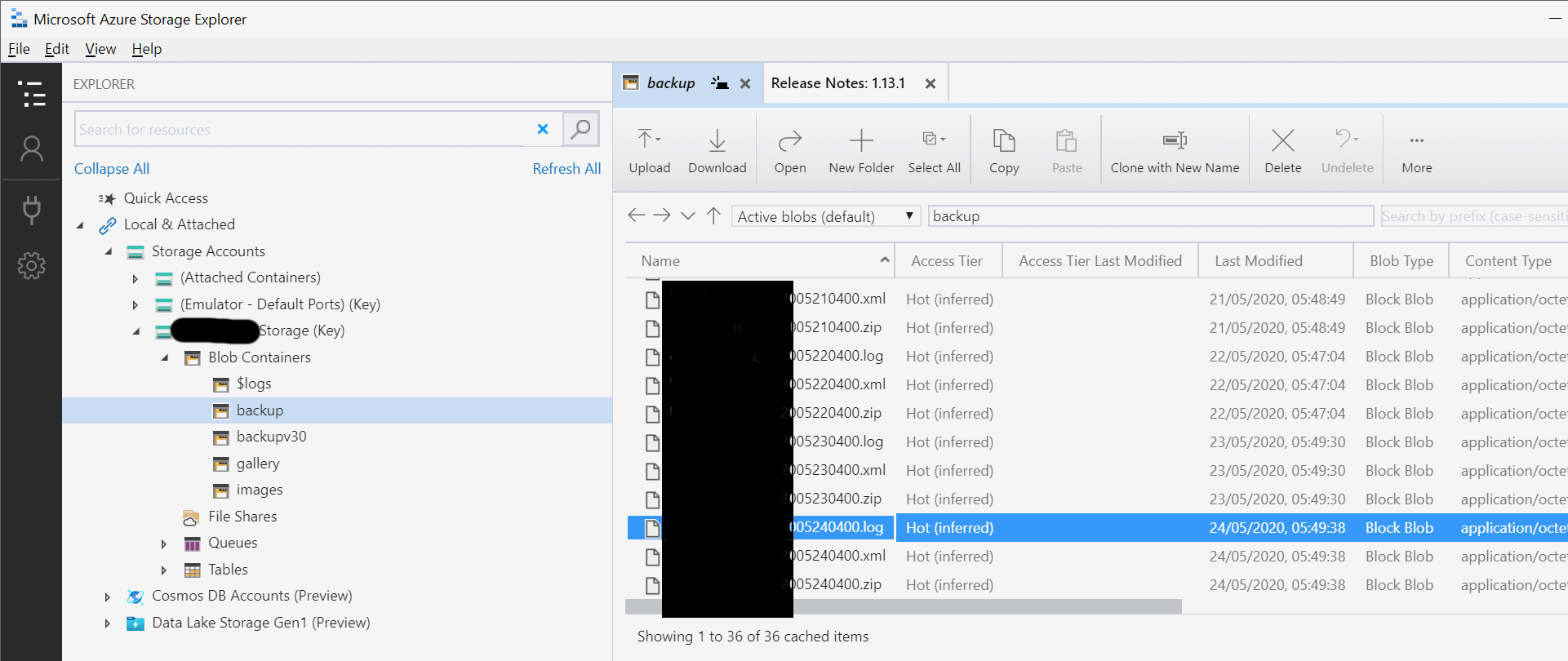Image resolution: width=1568 pixels, height=661 pixels.
Task: Click the search magnifier button
Action: (581, 129)
